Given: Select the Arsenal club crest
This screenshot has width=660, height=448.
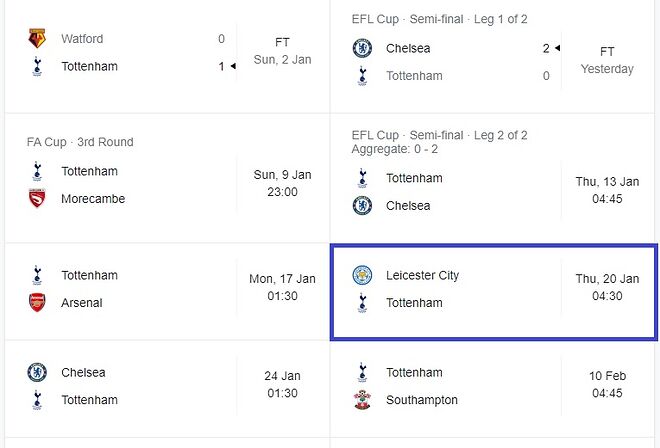Looking at the screenshot, I should (37, 302).
